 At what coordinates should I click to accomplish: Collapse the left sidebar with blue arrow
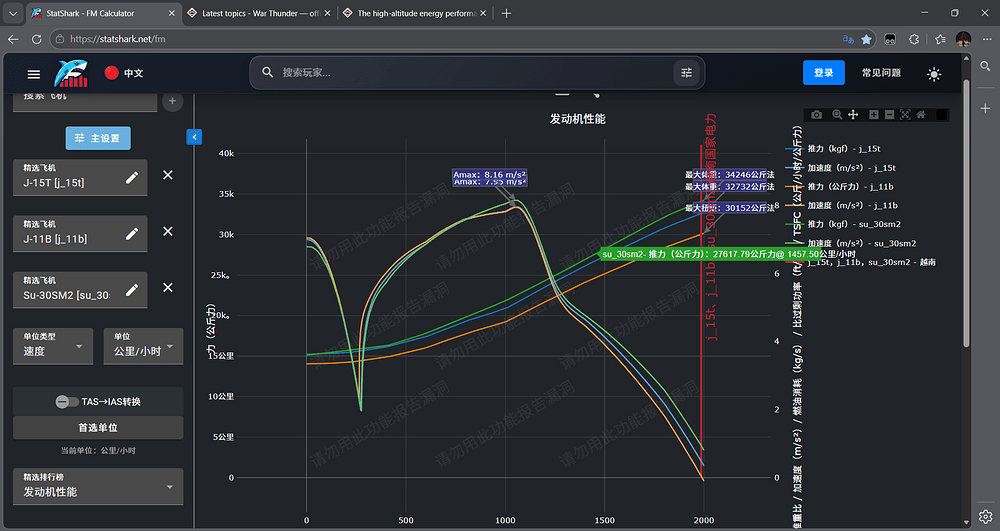pos(194,137)
